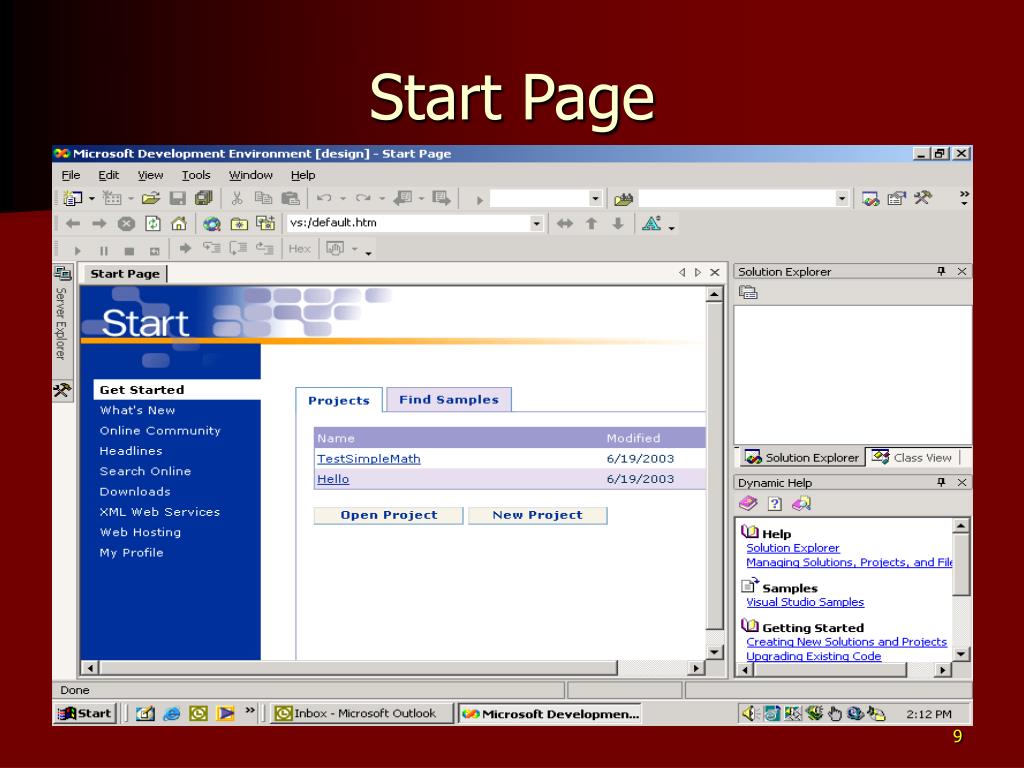
Task: Expand Font Size toolbar options arrow
Action: tap(671, 229)
